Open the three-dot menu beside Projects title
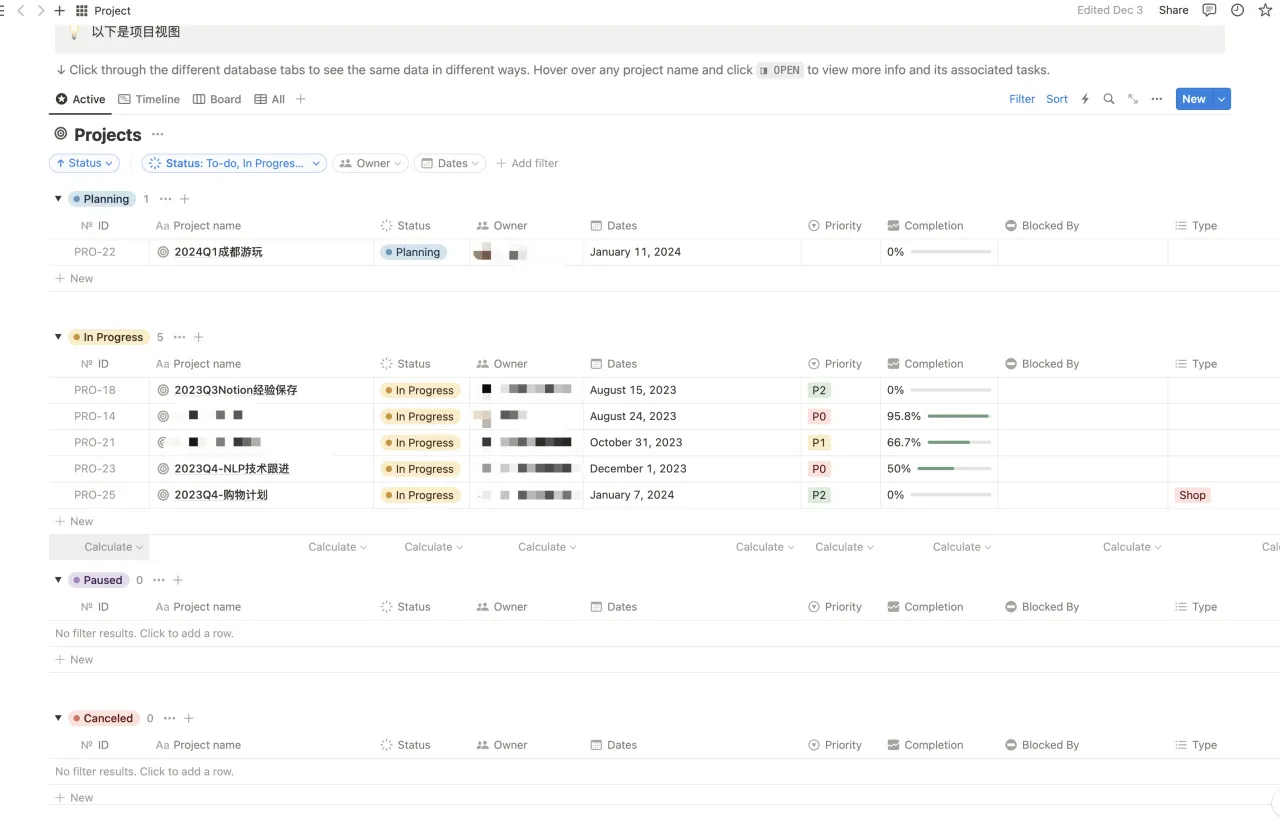Image resolution: width=1280 pixels, height=829 pixels. point(157,134)
